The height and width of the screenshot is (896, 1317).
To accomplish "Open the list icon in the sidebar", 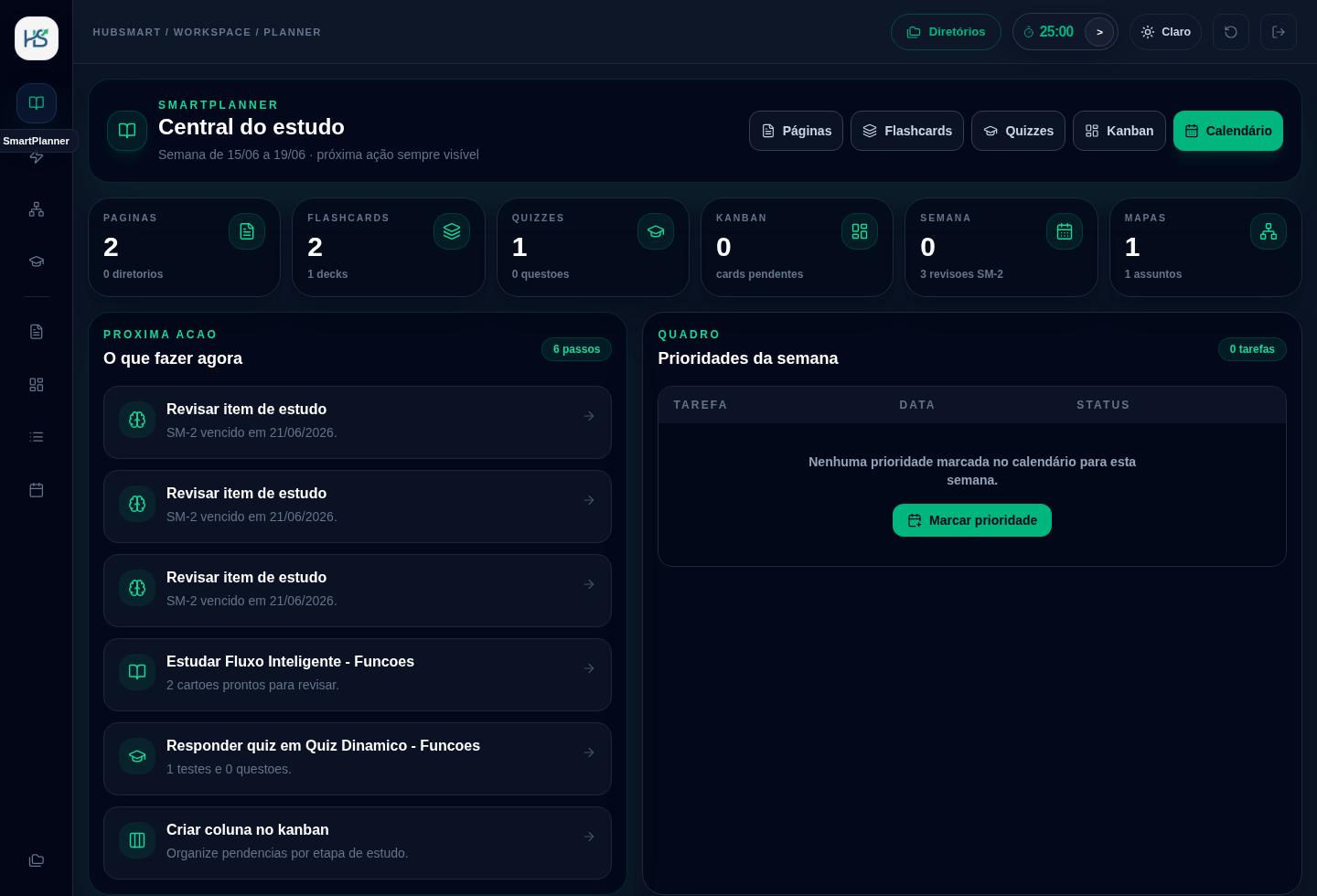I will 37,437.
